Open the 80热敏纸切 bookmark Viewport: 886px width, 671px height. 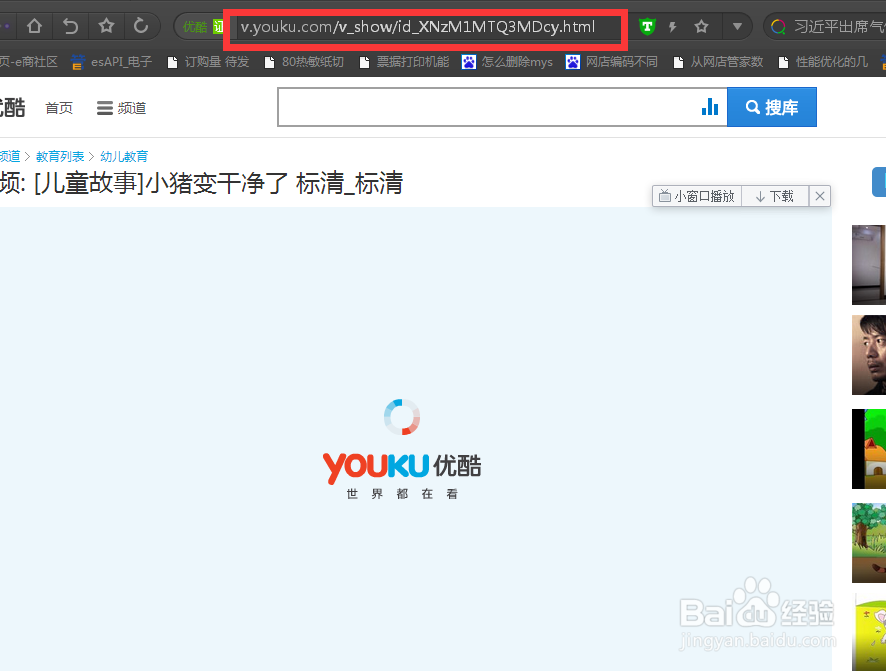pyautogui.click(x=304, y=62)
